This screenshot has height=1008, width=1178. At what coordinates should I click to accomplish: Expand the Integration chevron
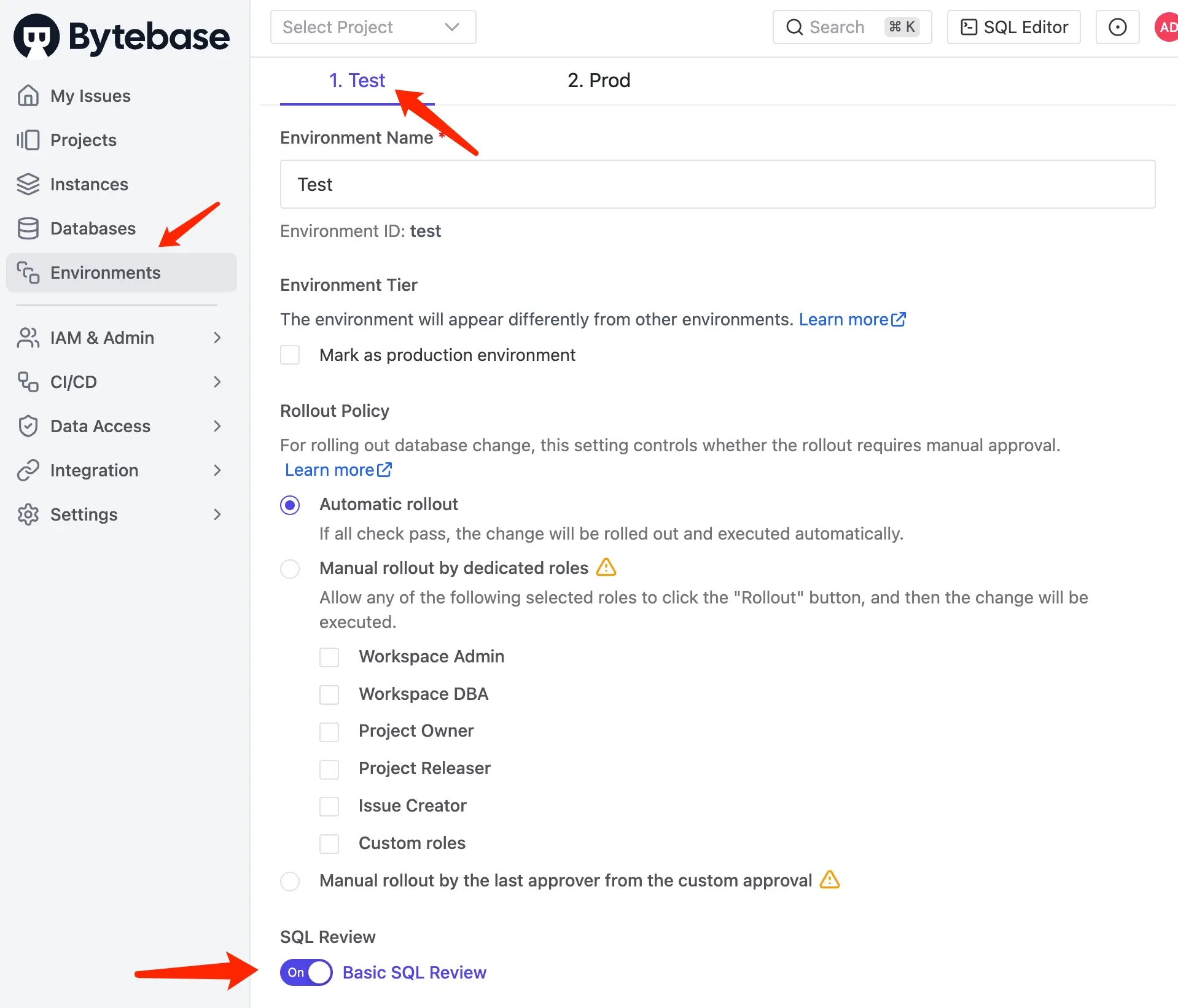pos(217,470)
